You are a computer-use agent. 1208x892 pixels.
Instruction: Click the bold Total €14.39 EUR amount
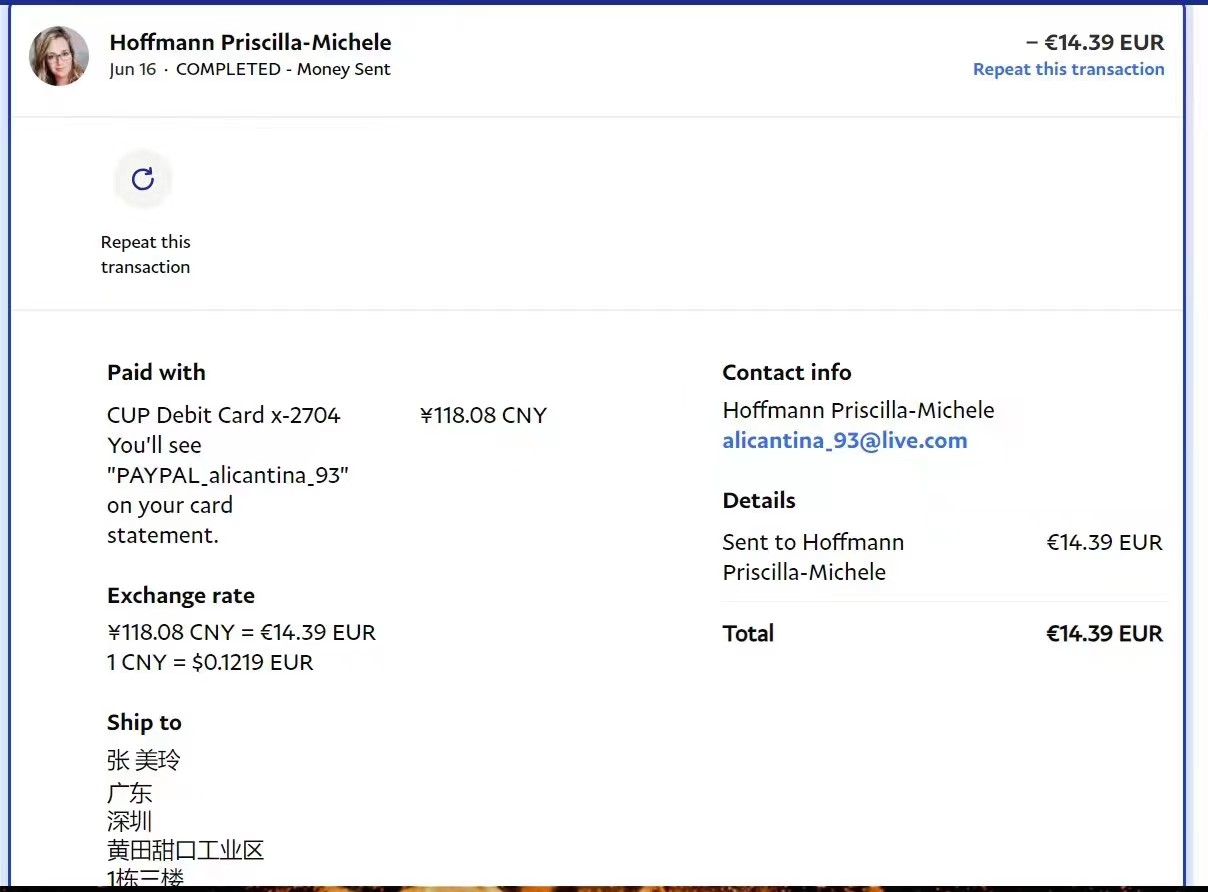click(1104, 634)
